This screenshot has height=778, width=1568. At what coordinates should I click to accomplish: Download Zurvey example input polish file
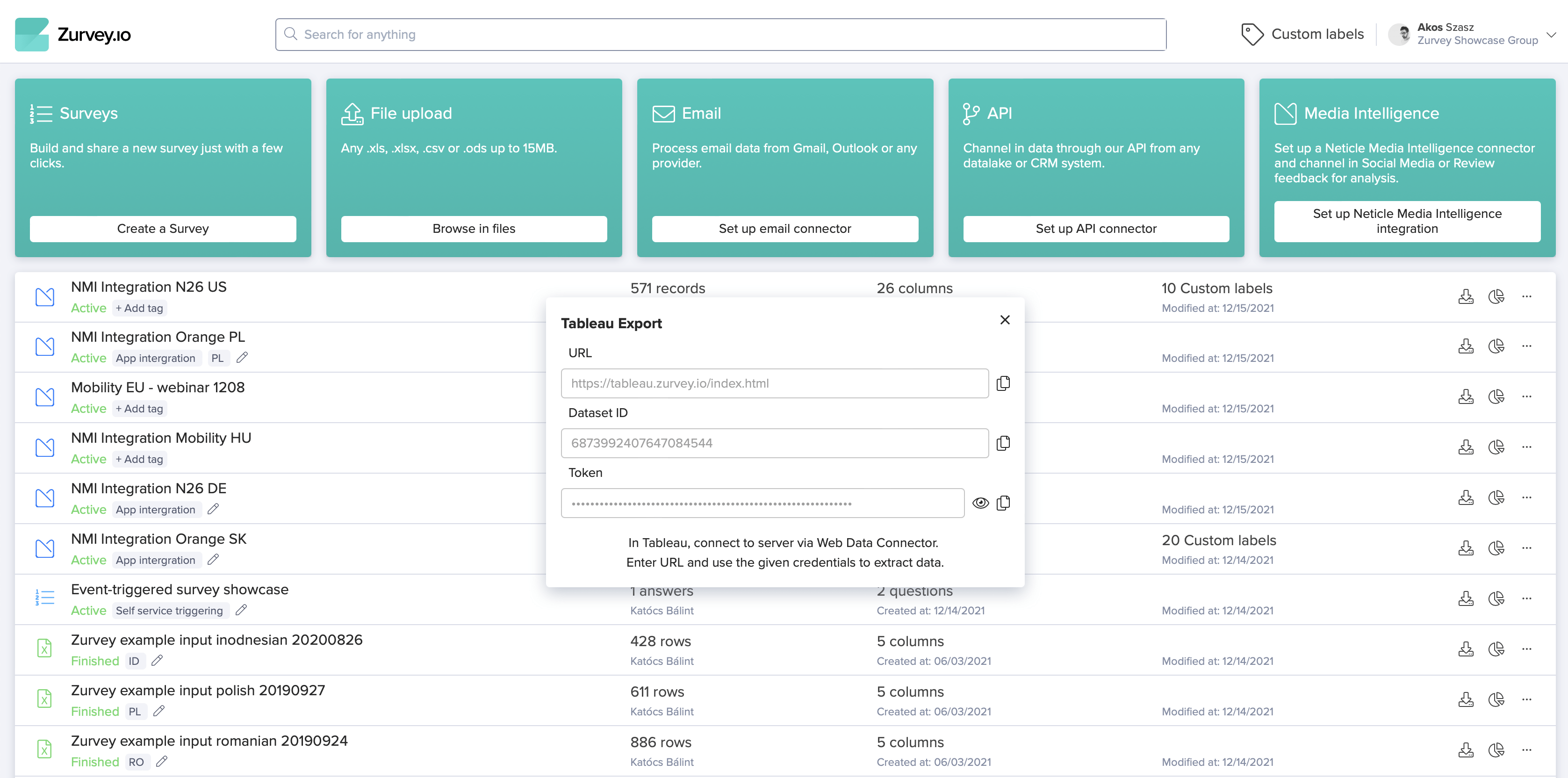point(1466,699)
